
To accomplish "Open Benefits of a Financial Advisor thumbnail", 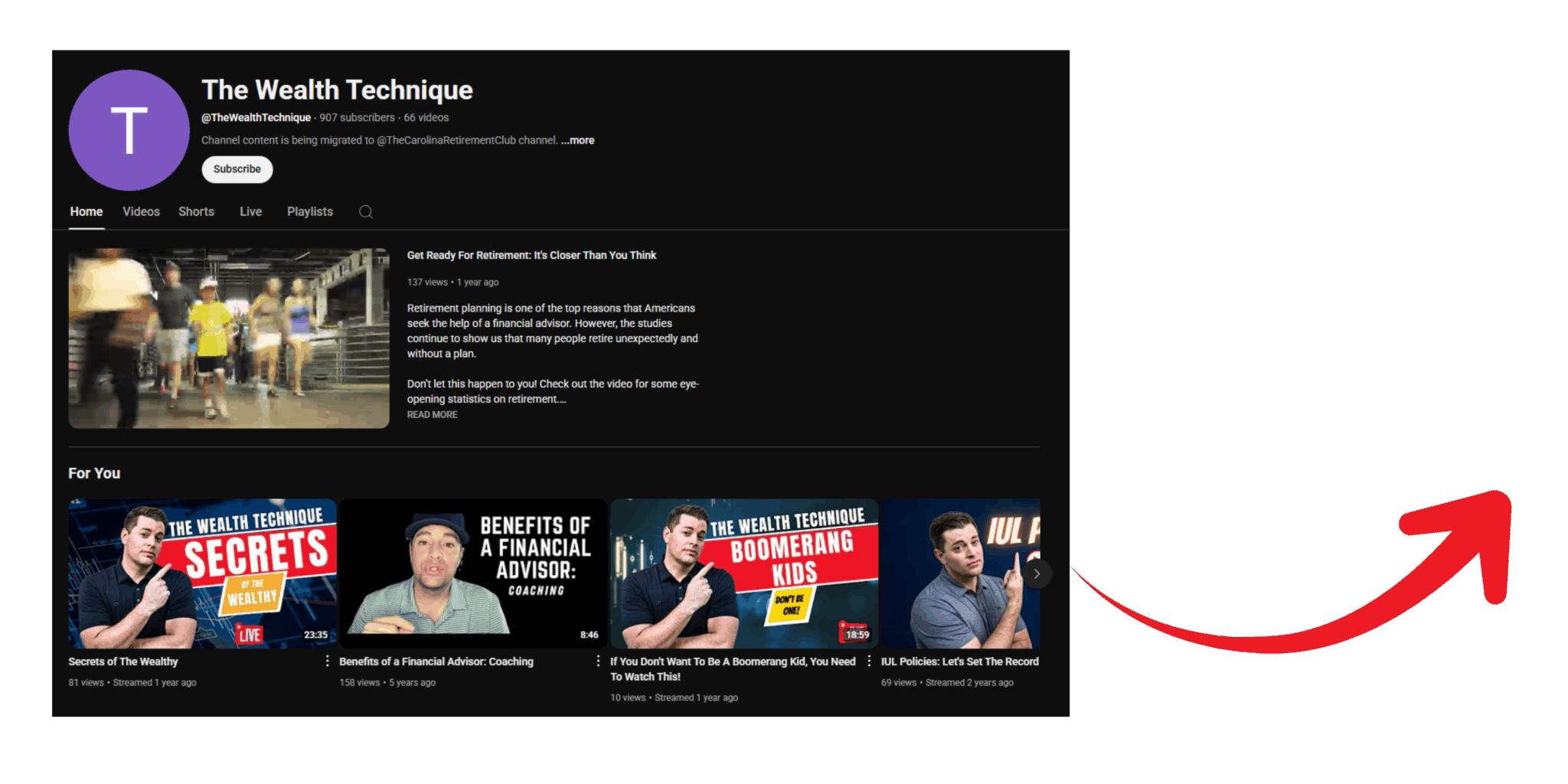I will point(472,573).
